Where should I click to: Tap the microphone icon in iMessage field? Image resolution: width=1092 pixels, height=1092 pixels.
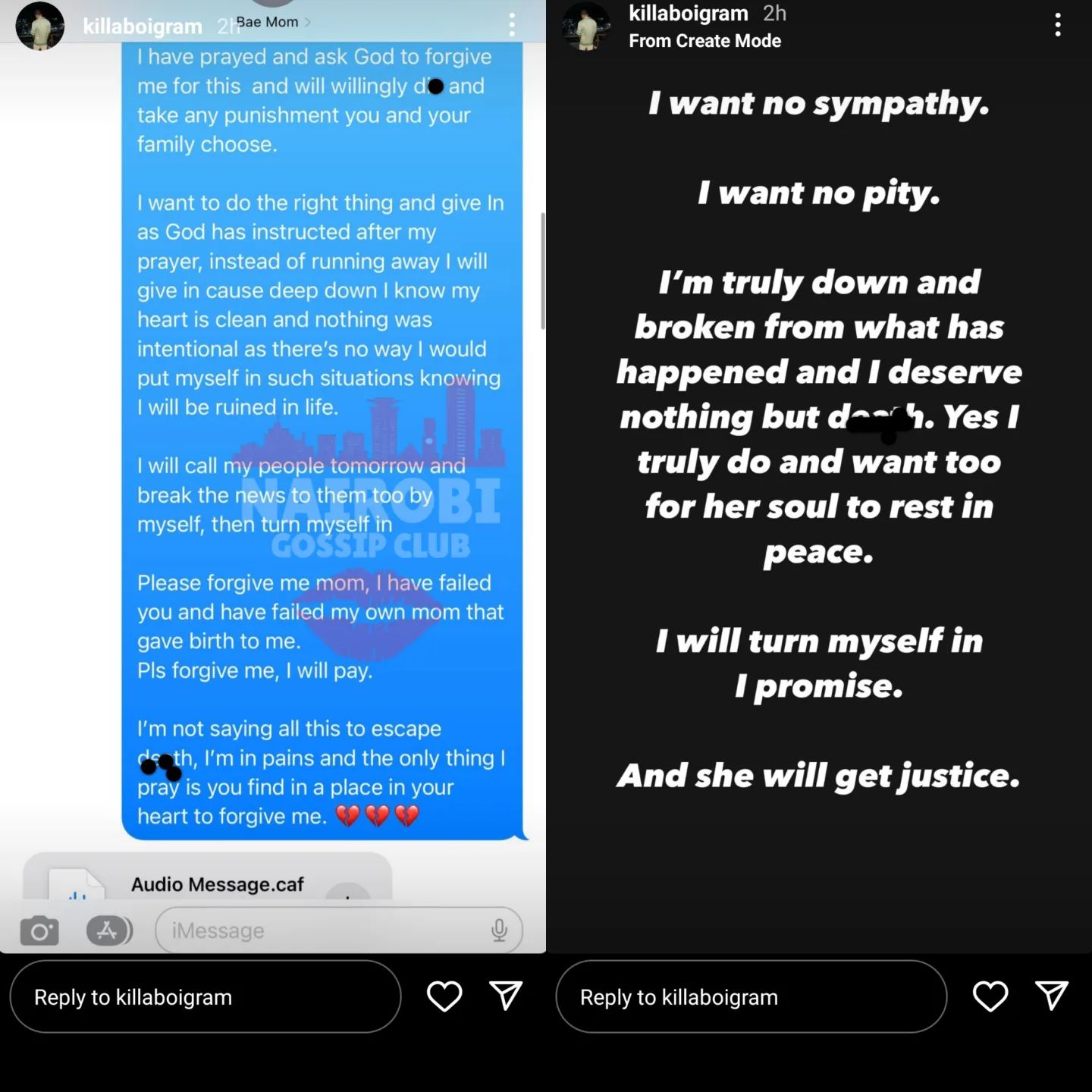coord(499,930)
